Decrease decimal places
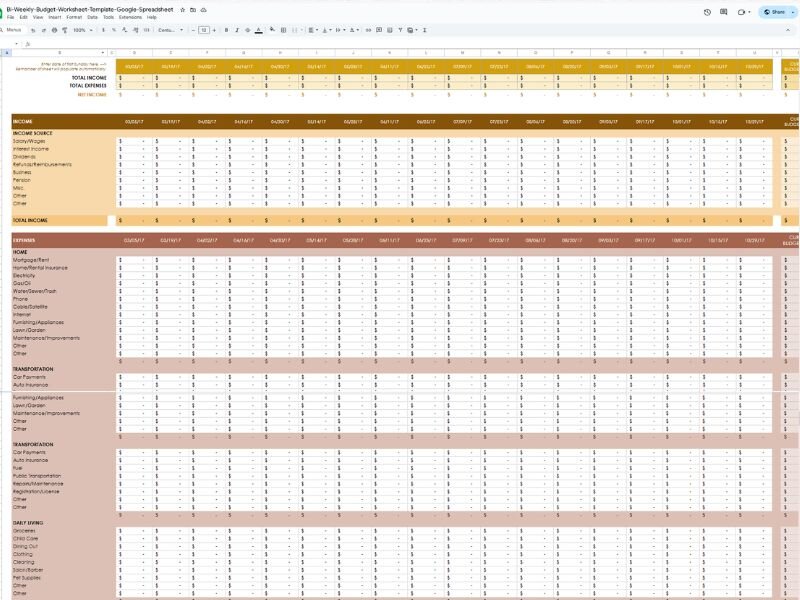 coord(124,30)
